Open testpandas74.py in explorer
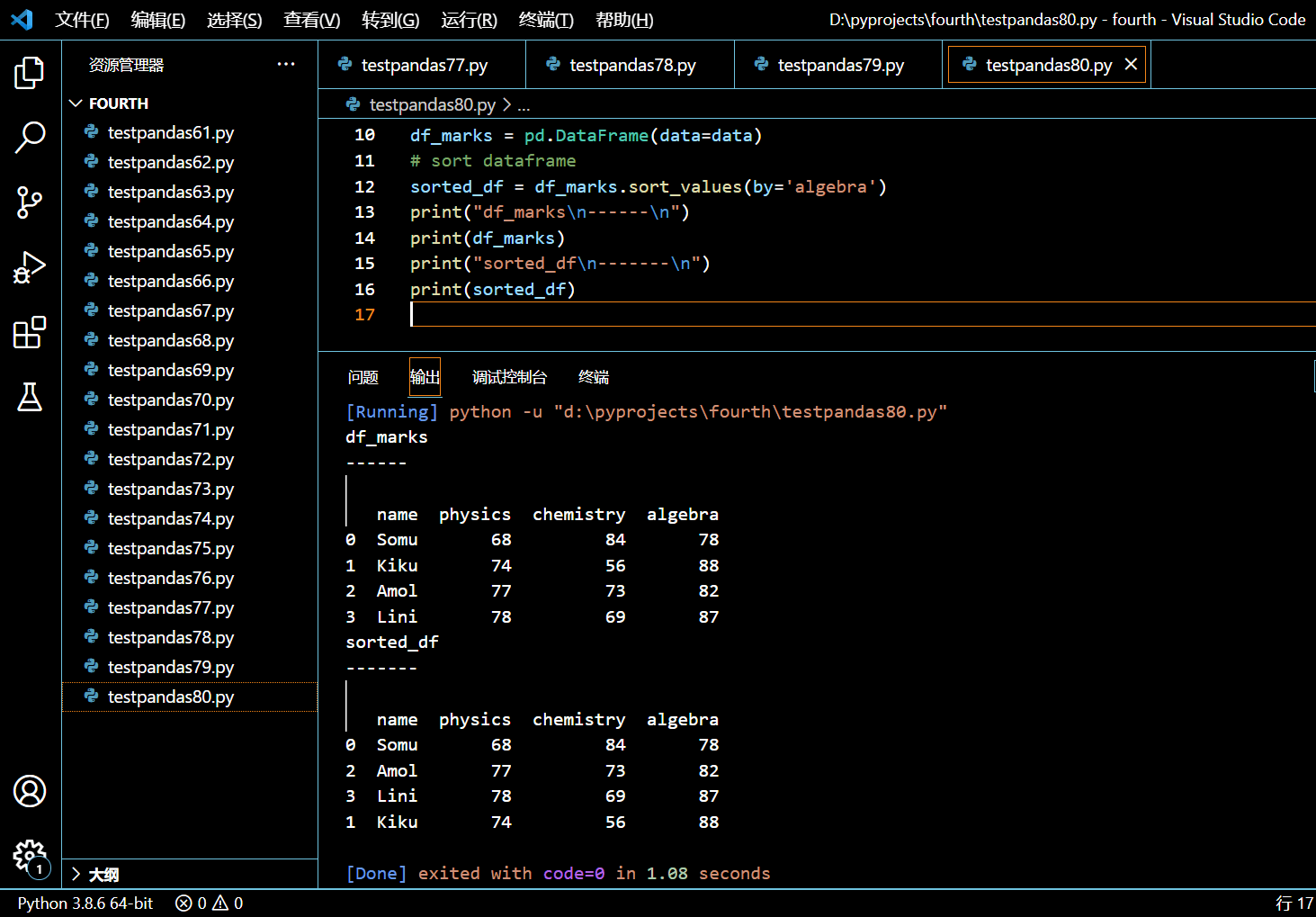 (x=189, y=519)
